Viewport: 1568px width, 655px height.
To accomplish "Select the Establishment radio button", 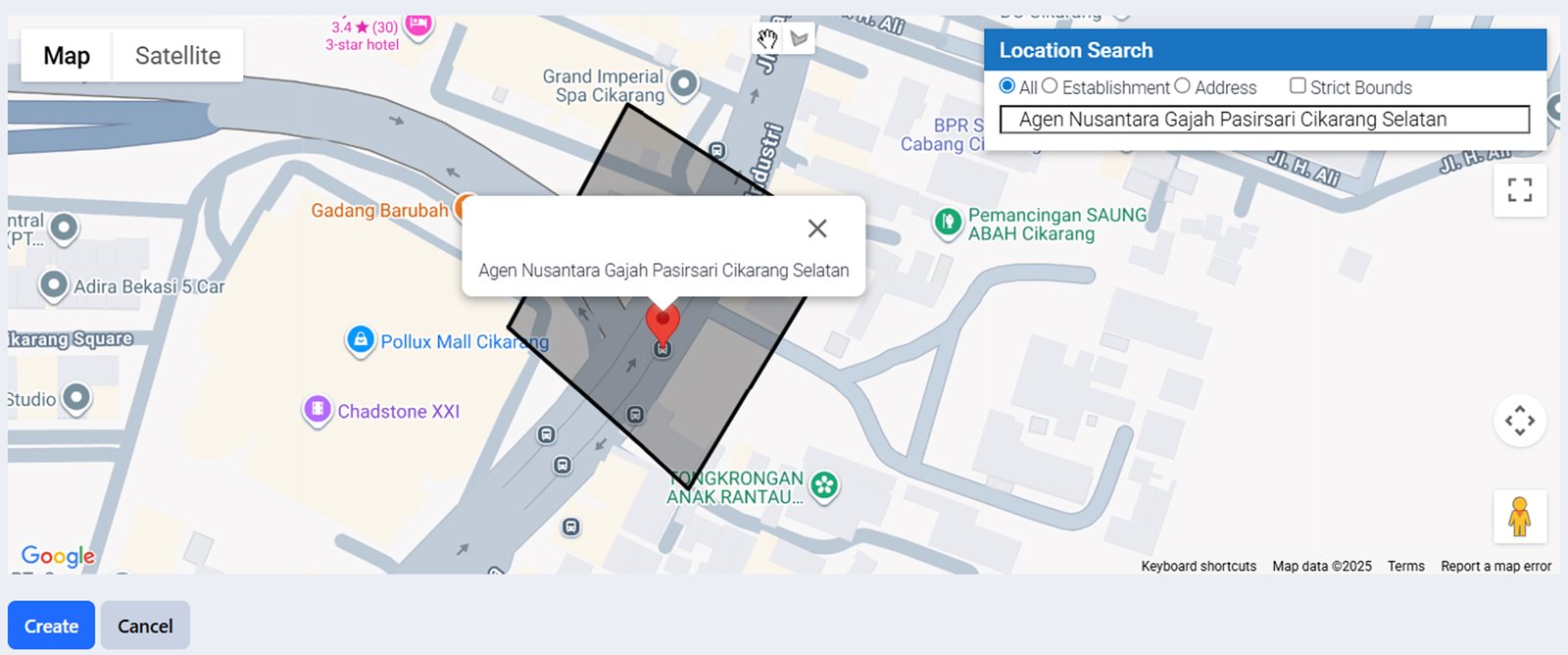I will 1051,86.
